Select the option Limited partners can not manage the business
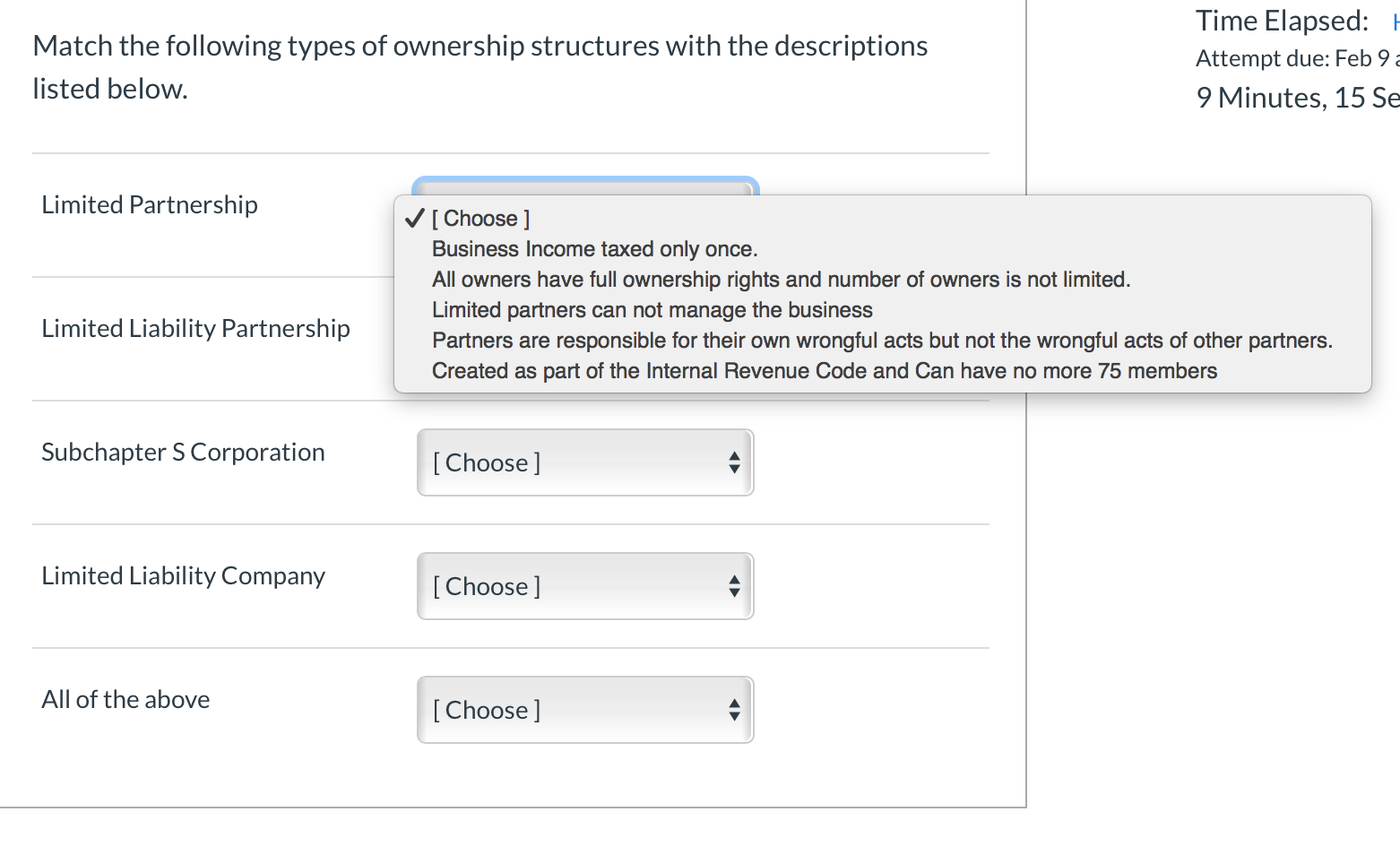This screenshot has width=1400, height=855. 652,309
